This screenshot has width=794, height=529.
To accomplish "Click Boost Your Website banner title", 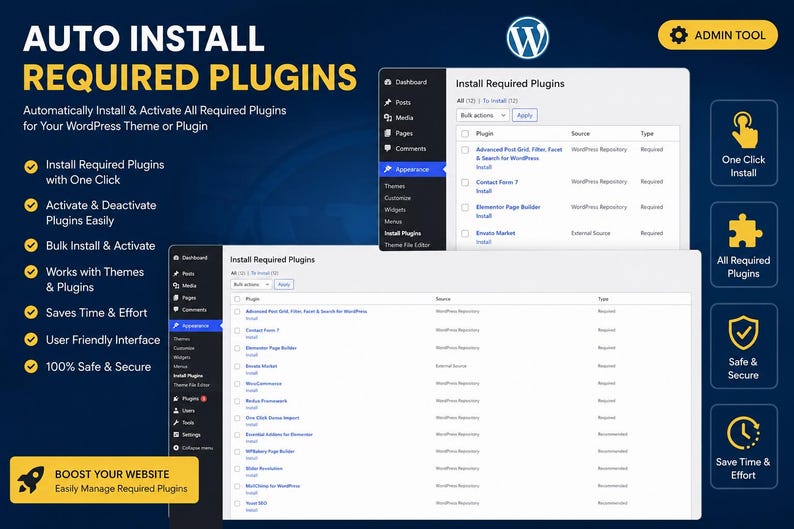I will (112, 474).
